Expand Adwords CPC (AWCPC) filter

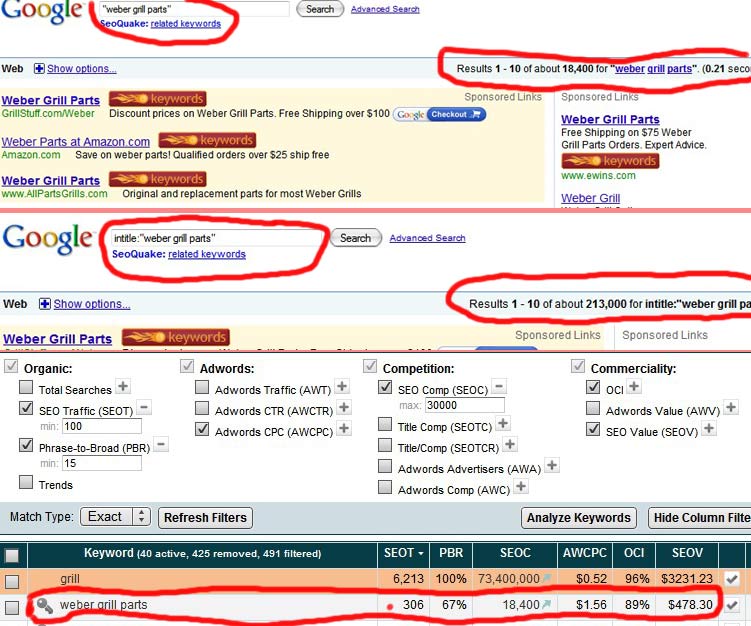pyautogui.click(x=343, y=428)
